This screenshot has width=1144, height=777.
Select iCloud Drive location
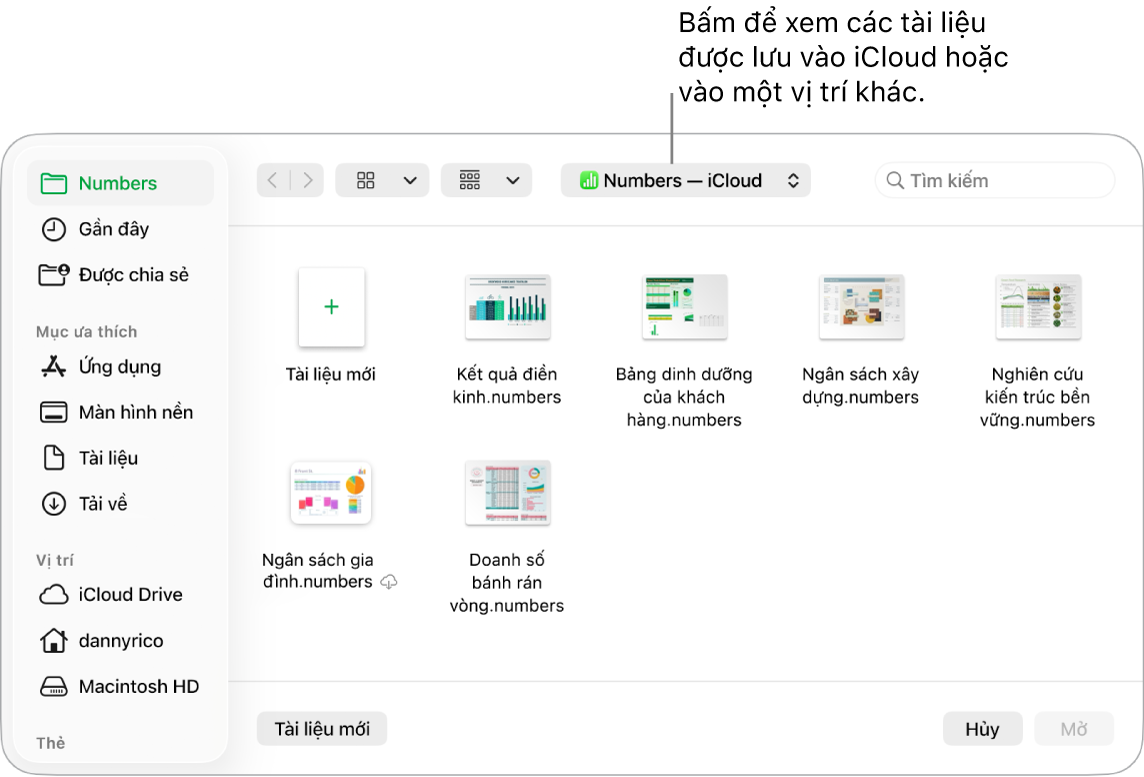coord(120,595)
